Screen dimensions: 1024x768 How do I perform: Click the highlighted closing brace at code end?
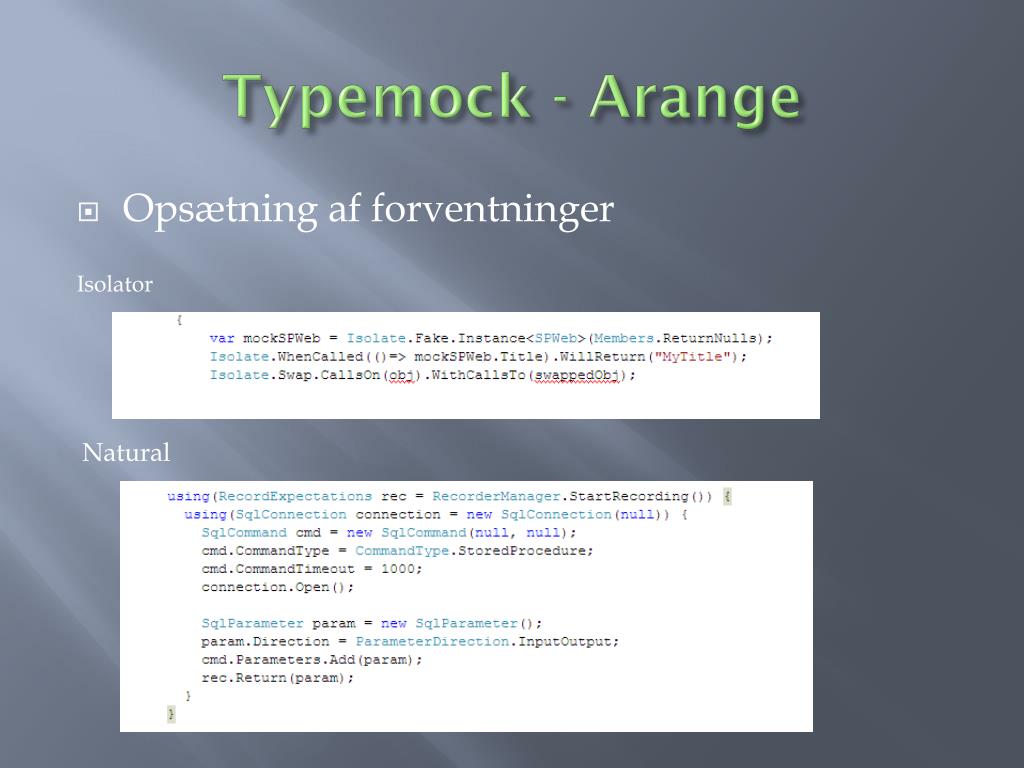171,713
